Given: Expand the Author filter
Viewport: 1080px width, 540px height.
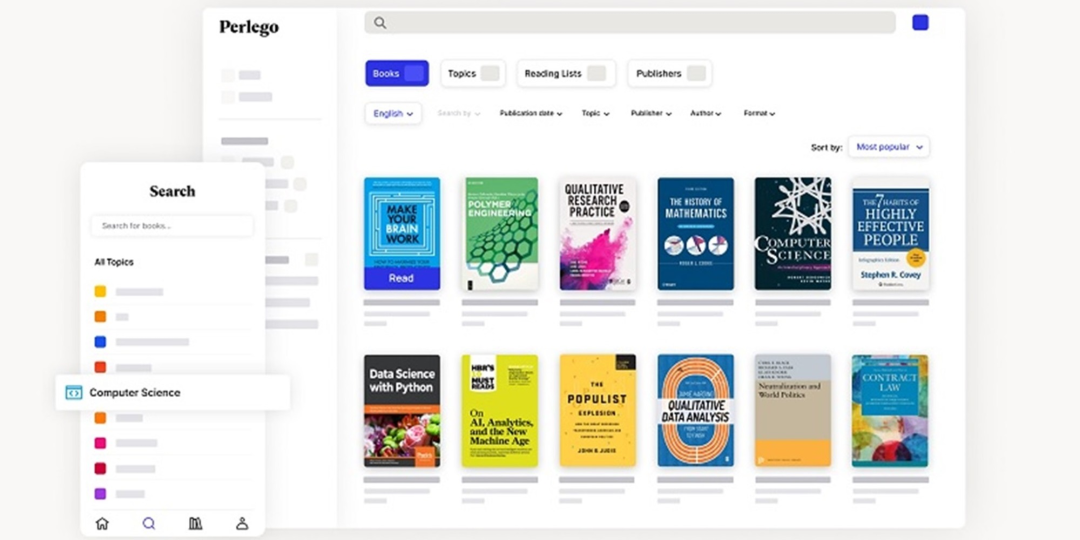Looking at the screenshot, I should click(x=705, y=114).
